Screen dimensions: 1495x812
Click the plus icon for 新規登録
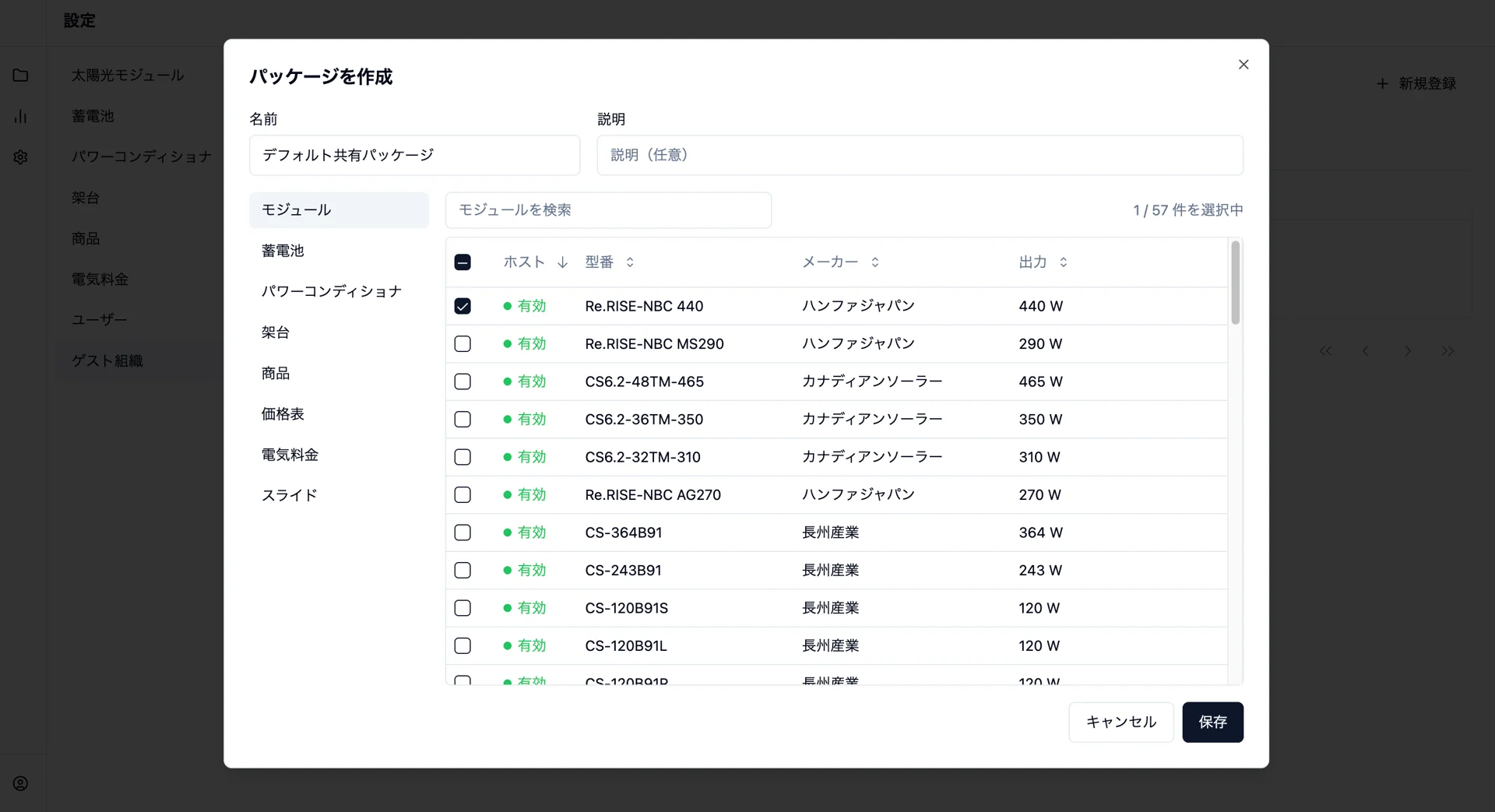point(1383,83)
